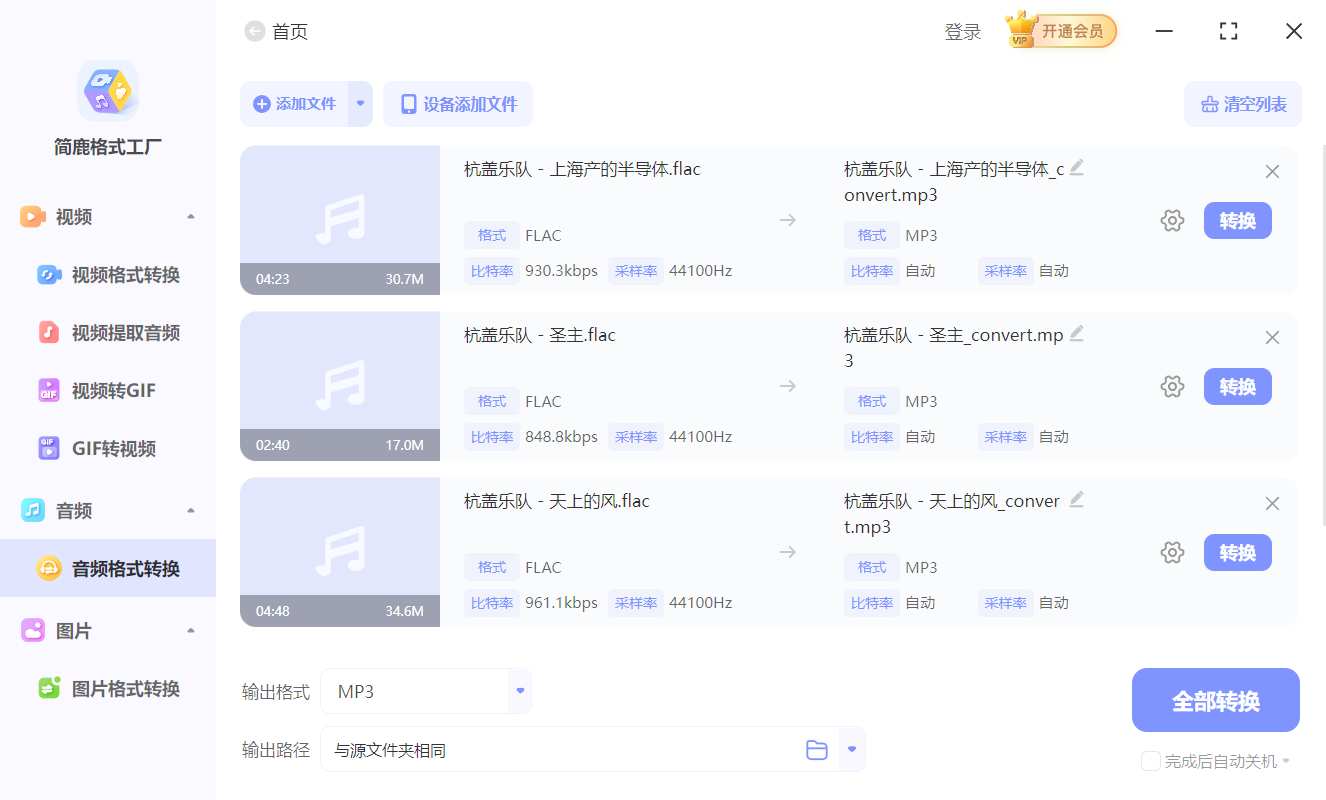
Task: Expand the 添加文件 dropdown arrow
Action: click(x=360, y=104)
